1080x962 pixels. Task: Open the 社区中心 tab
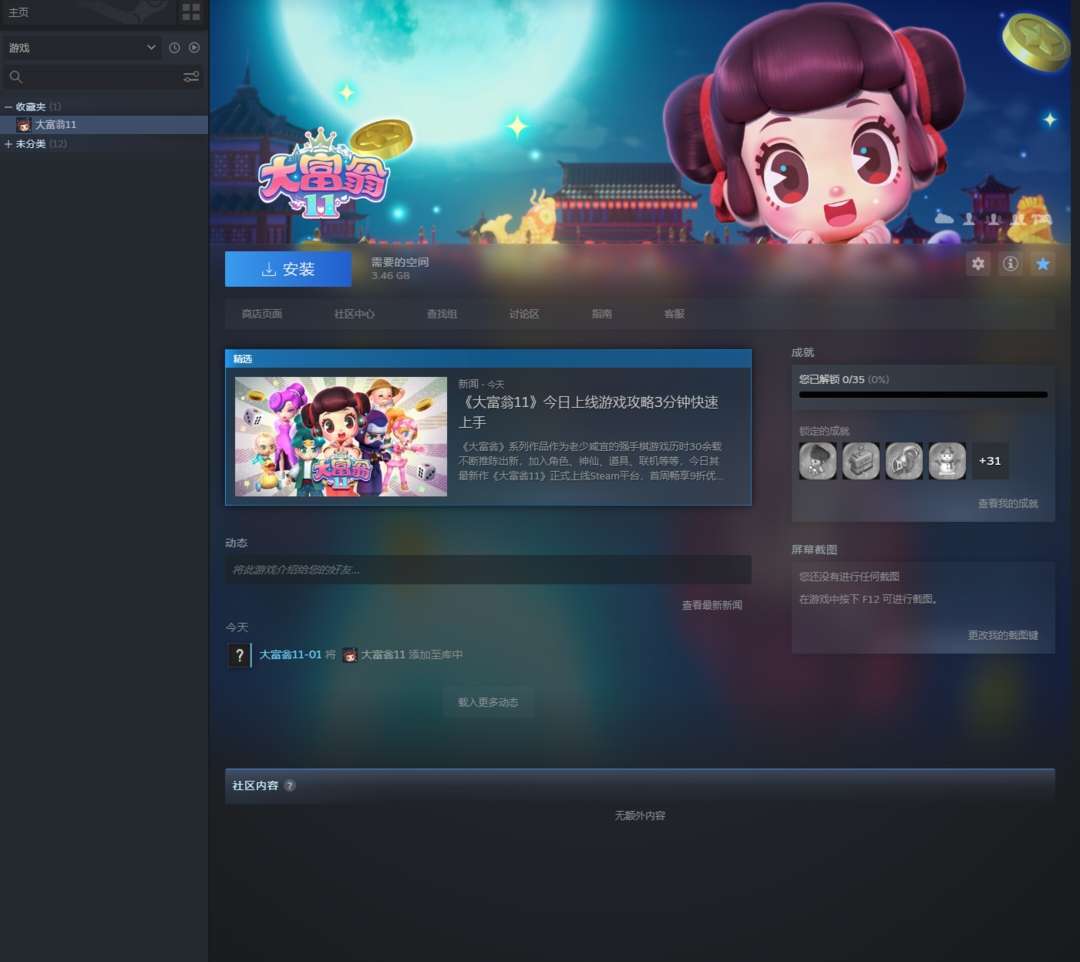click(354, 314)
